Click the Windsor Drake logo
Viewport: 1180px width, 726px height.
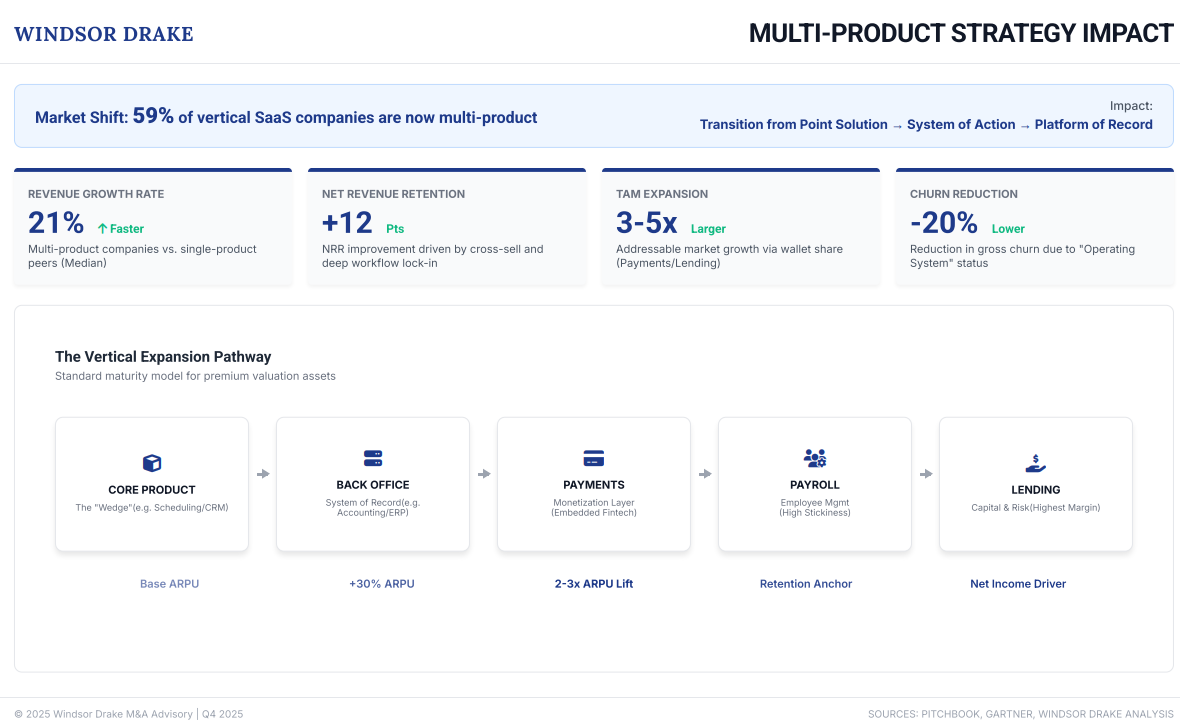click(103, 33)
